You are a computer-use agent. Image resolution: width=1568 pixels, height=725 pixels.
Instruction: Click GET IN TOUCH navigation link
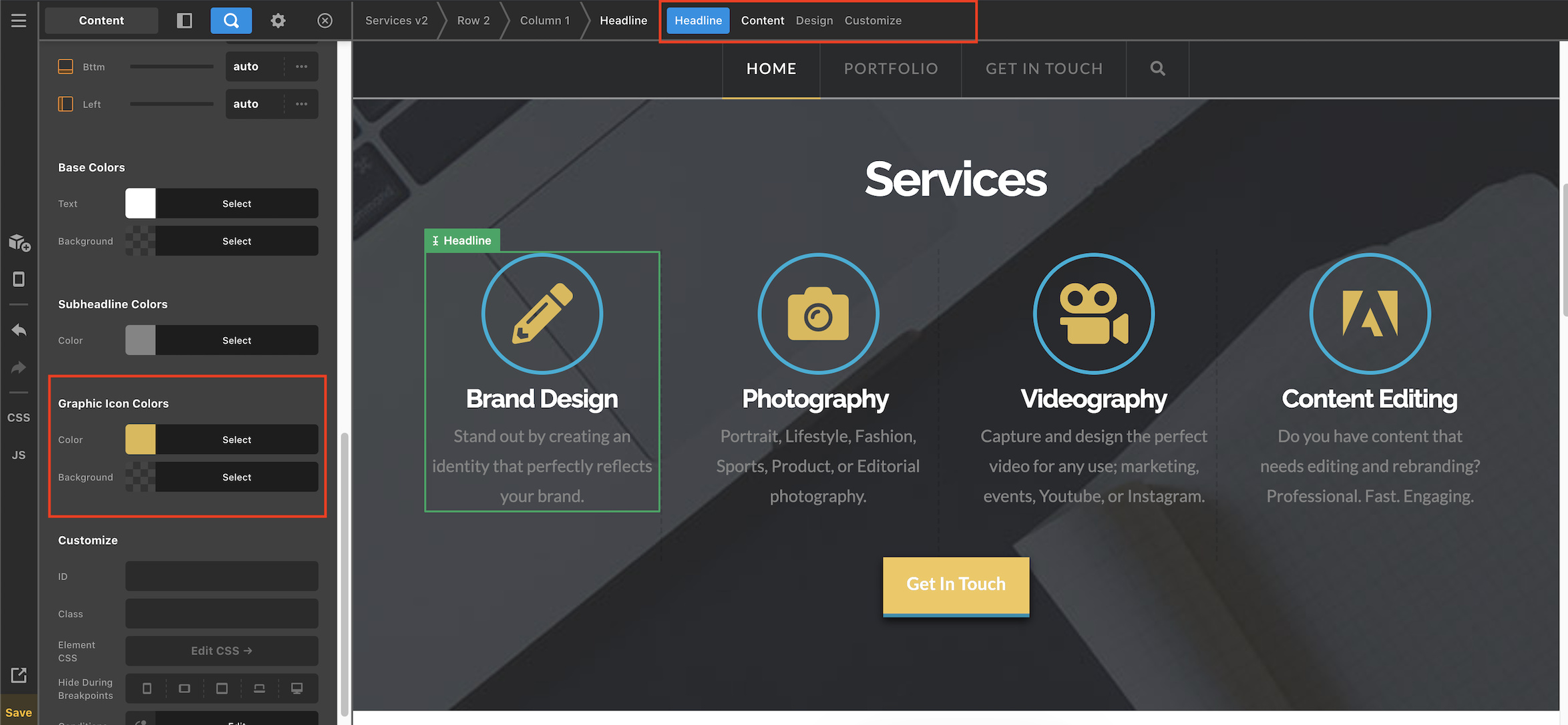pyautogui.click(x=1044, y=69)
